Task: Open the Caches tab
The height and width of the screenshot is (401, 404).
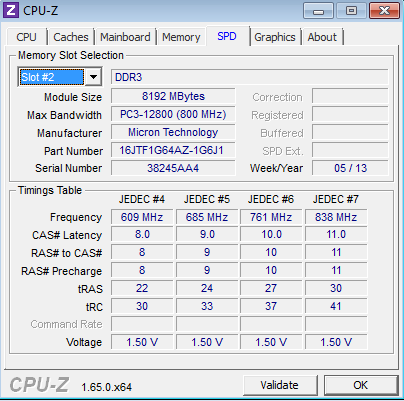Action: [71, 37]
